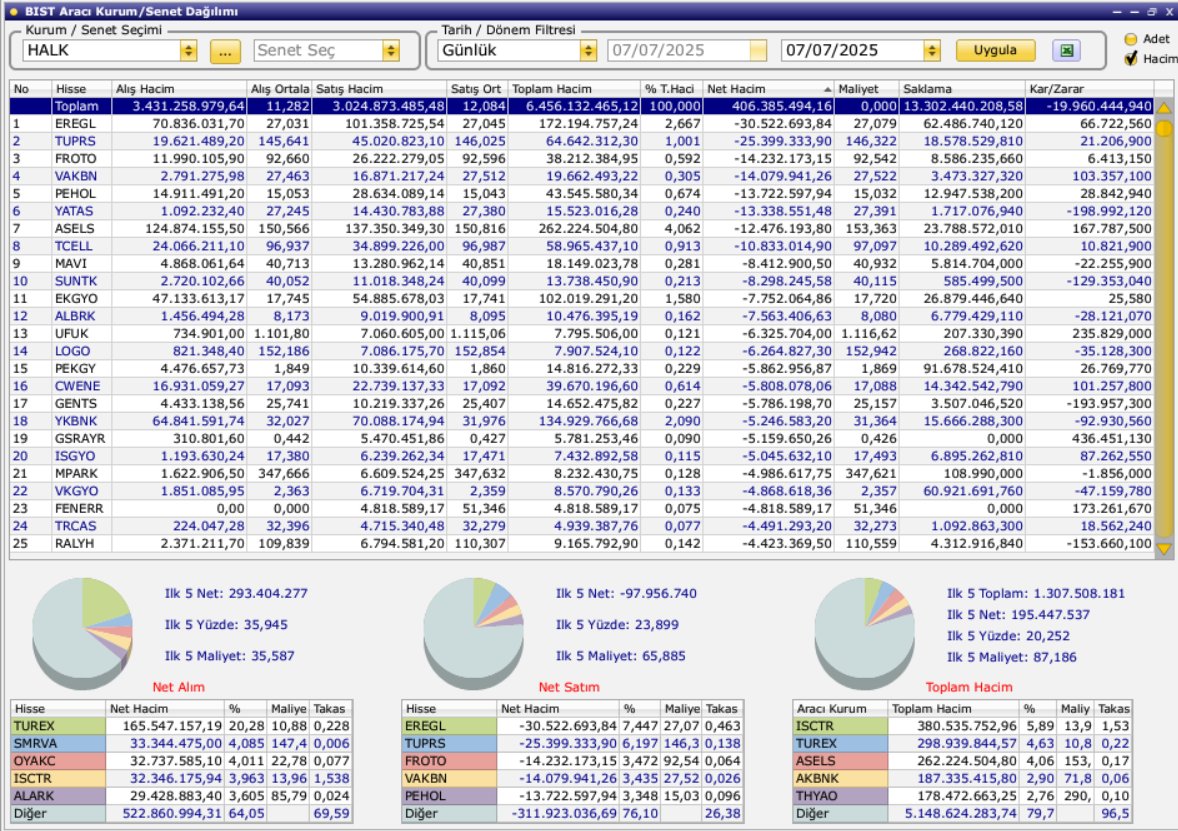Sort by the Hisse column header

point(81,89)
